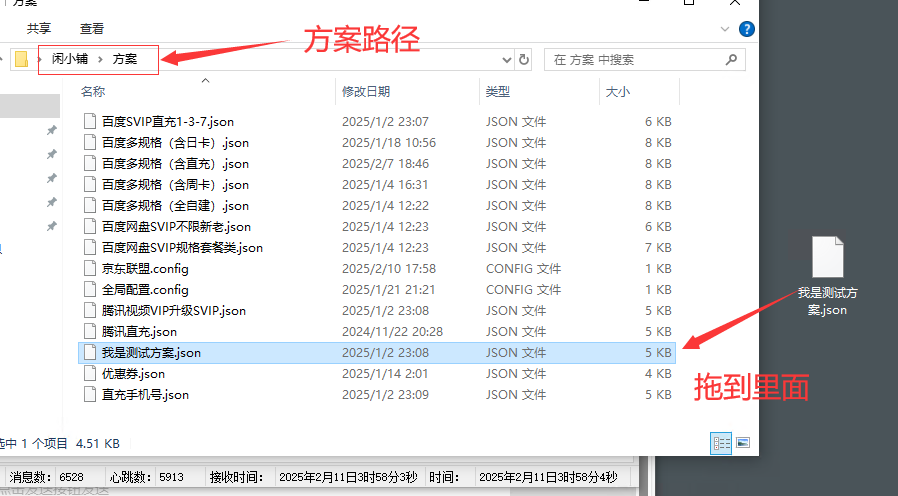Click 4 KB size of 优惠券.json

(x=657, y=373)
